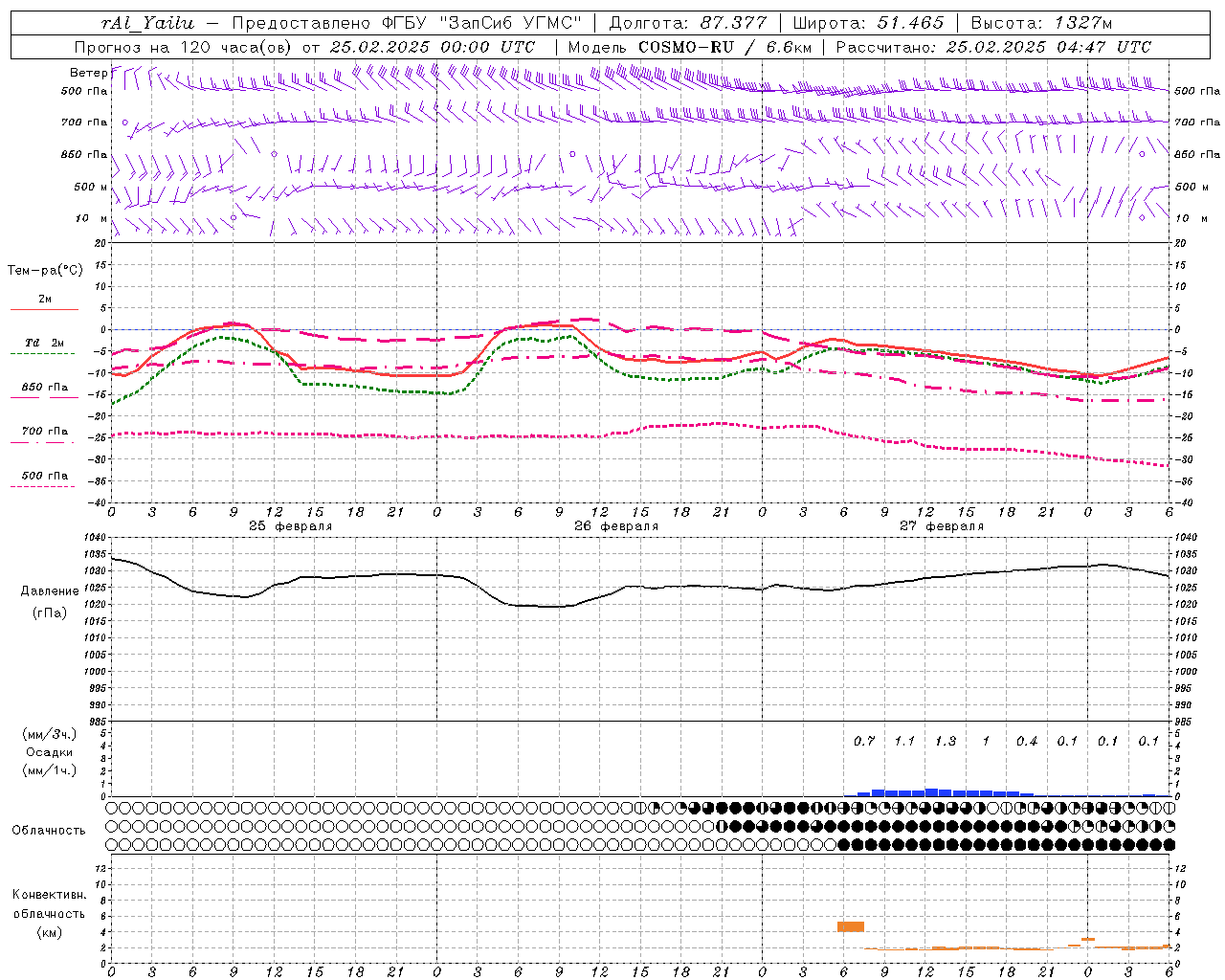1225x980 pixels.
Task: Click the Долгота: 87.377 longitude value
Action: [688, 23]
